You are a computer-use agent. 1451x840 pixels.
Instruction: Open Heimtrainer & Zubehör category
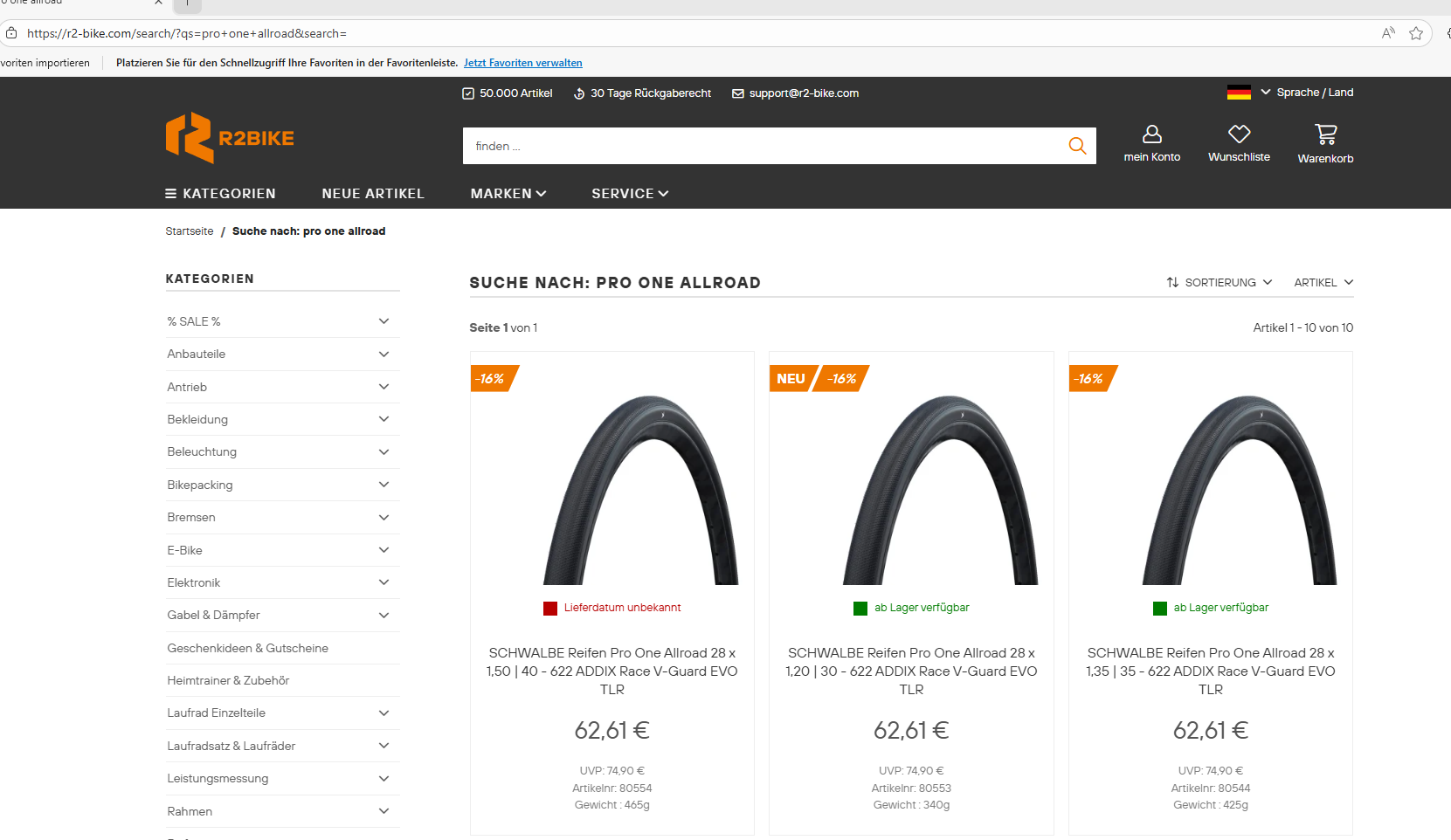(228, 680)
